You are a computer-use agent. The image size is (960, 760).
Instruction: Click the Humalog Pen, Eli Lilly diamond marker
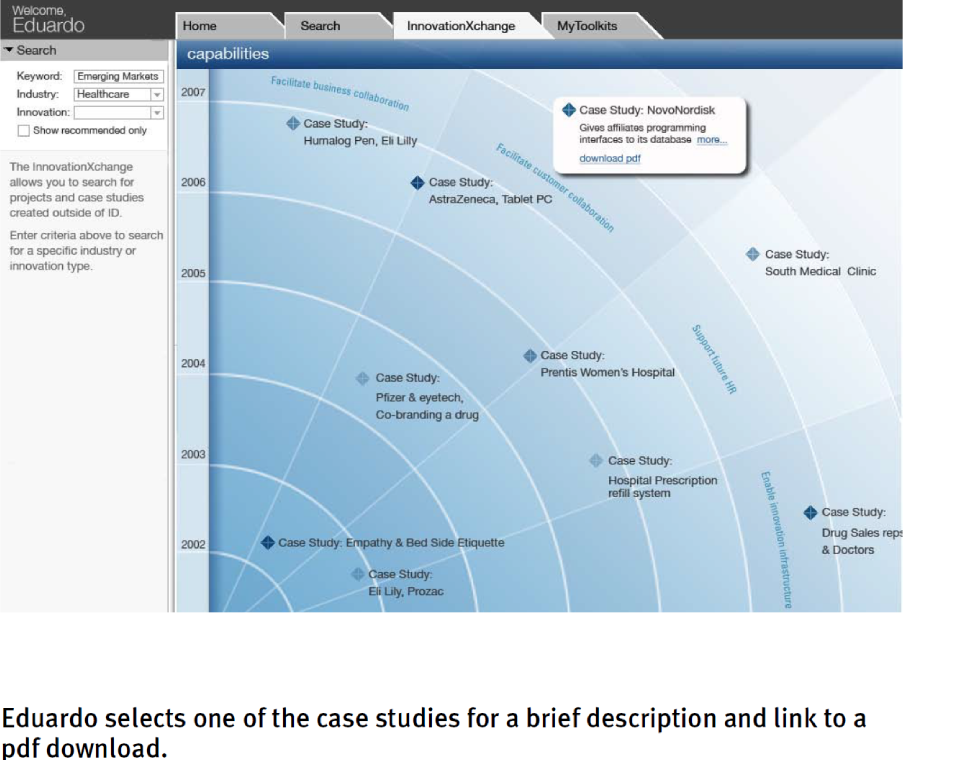(x=293, y=123)
